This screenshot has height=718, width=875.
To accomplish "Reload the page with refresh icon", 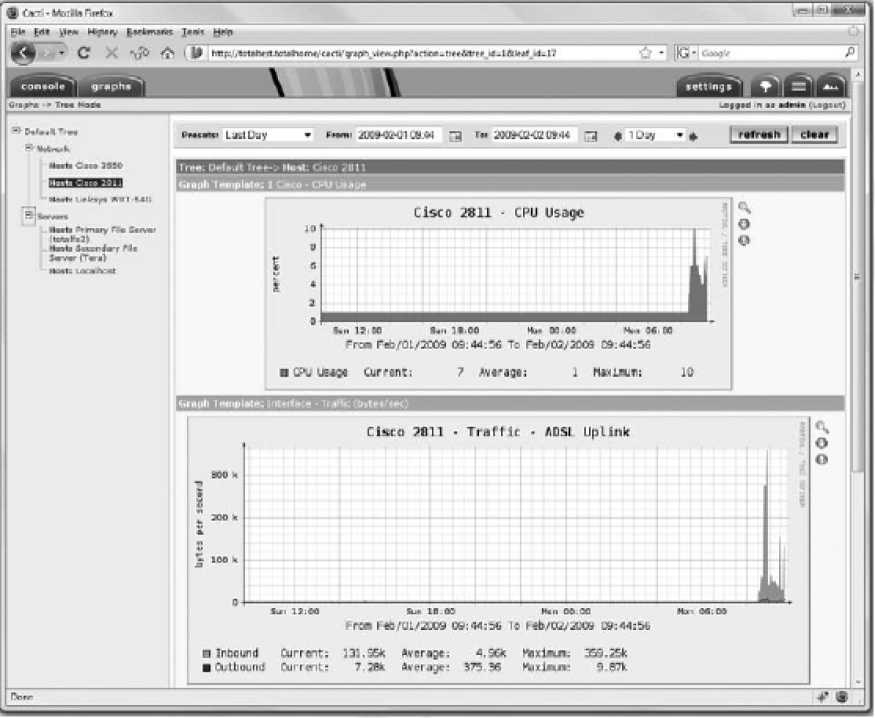I will 84,53.
